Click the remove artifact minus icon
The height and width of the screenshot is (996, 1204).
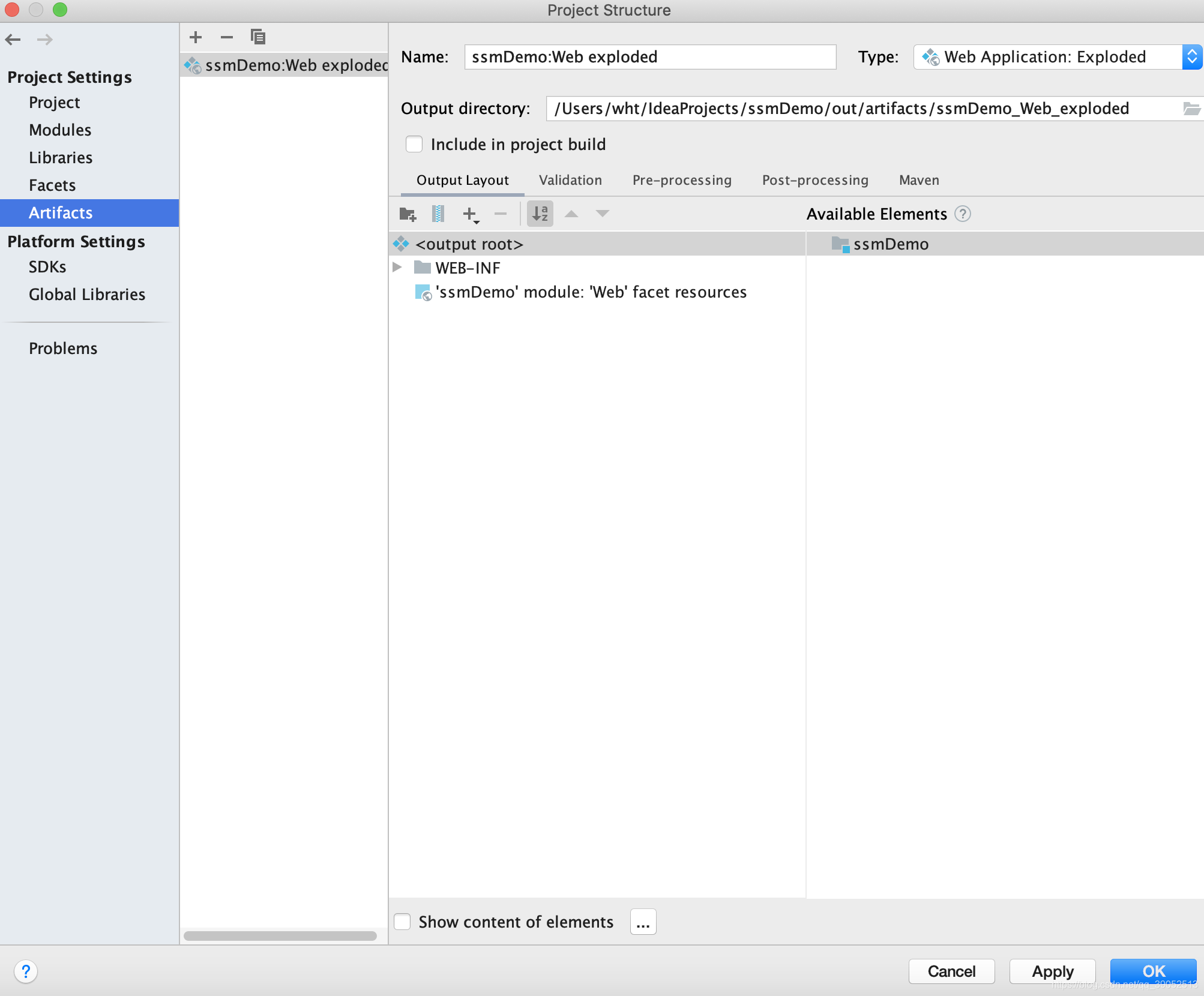(x=226, y=37)
